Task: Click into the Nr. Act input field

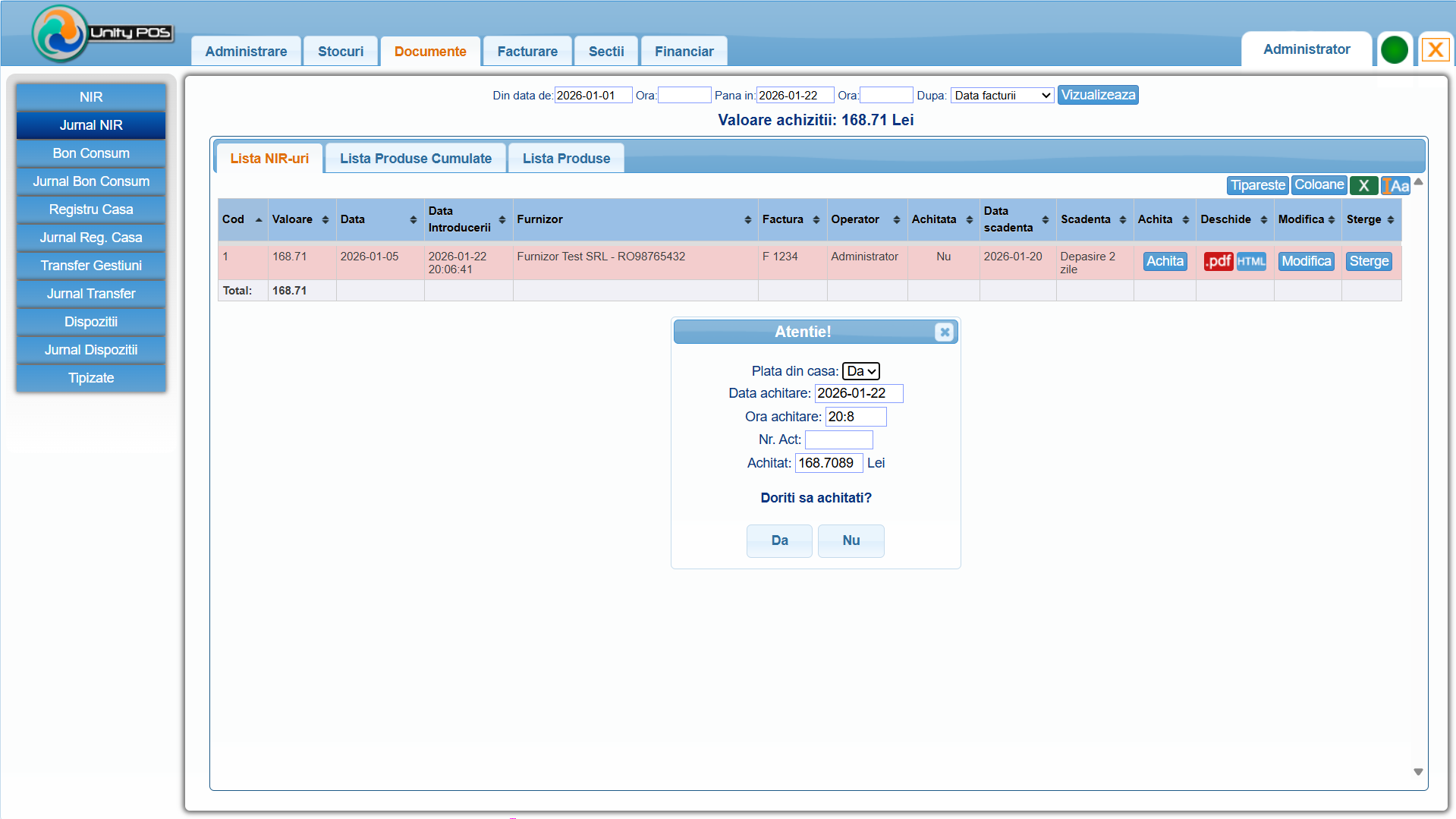Action: (838, 439)
